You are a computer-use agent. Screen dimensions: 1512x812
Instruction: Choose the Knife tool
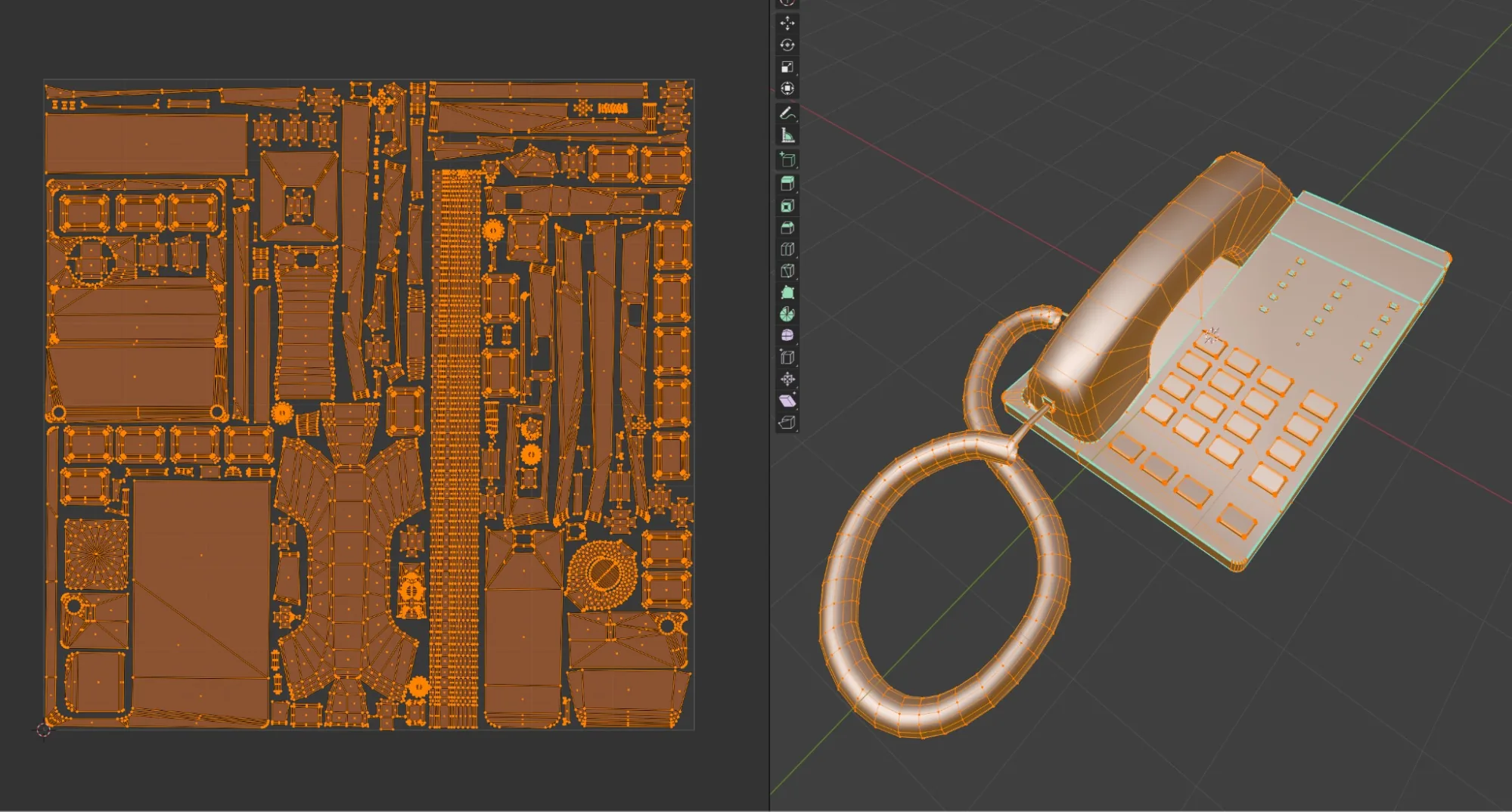click(x=787, y=271)
